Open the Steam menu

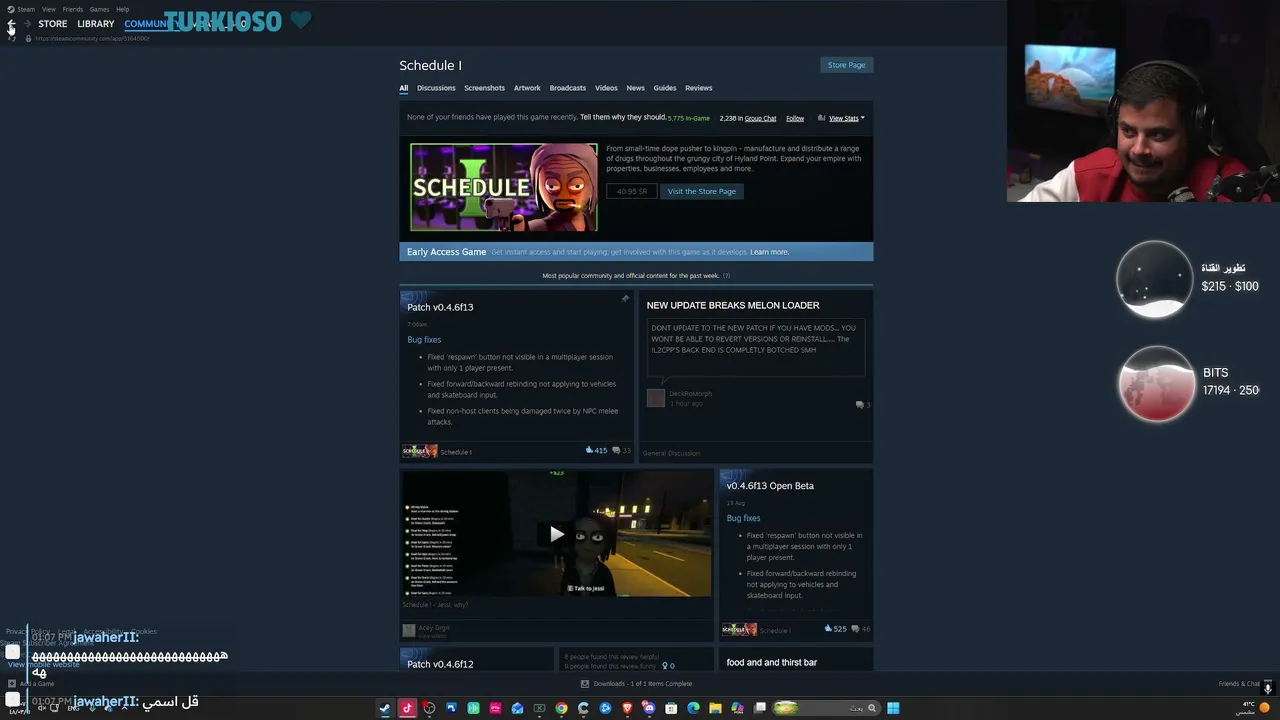coord(26,9)
